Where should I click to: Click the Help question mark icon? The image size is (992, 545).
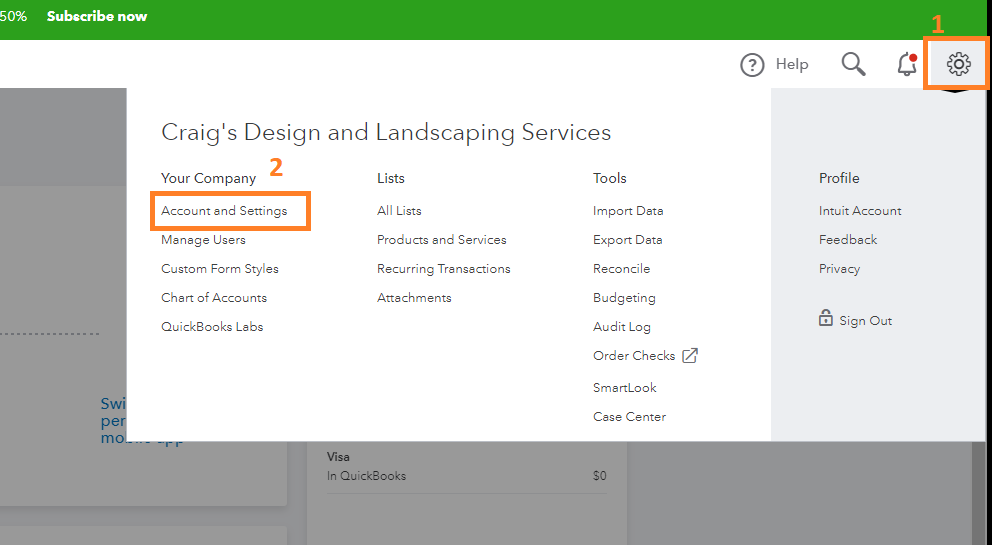pyautogui.click(x=752, y=65)
